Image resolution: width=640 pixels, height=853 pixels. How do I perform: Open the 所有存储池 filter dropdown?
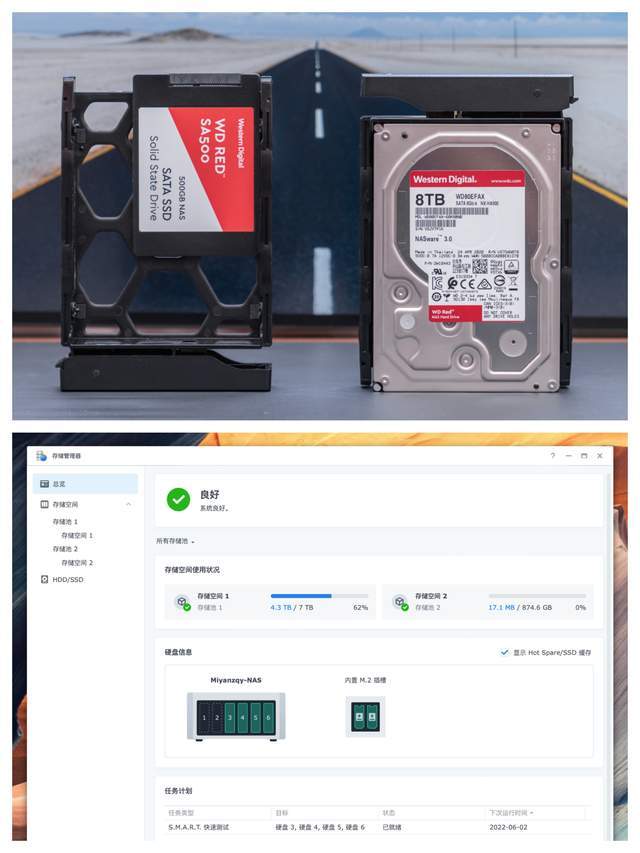[x=175, y=541]
